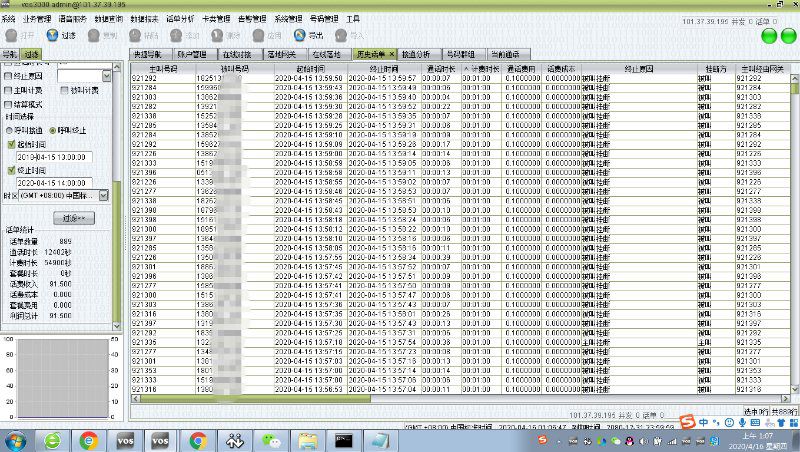Select the 呼叫终止 radio button
Image resolution: width=800 pixels, height=452 pixels.
53,129
